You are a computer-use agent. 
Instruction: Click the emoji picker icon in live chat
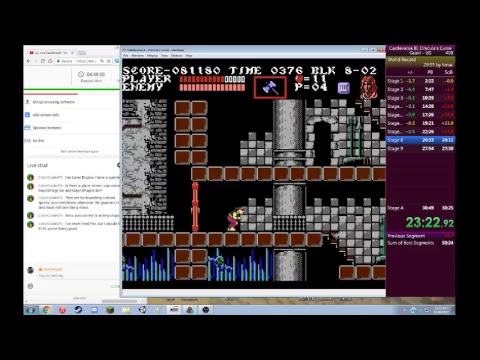click(x=30, y=286)
